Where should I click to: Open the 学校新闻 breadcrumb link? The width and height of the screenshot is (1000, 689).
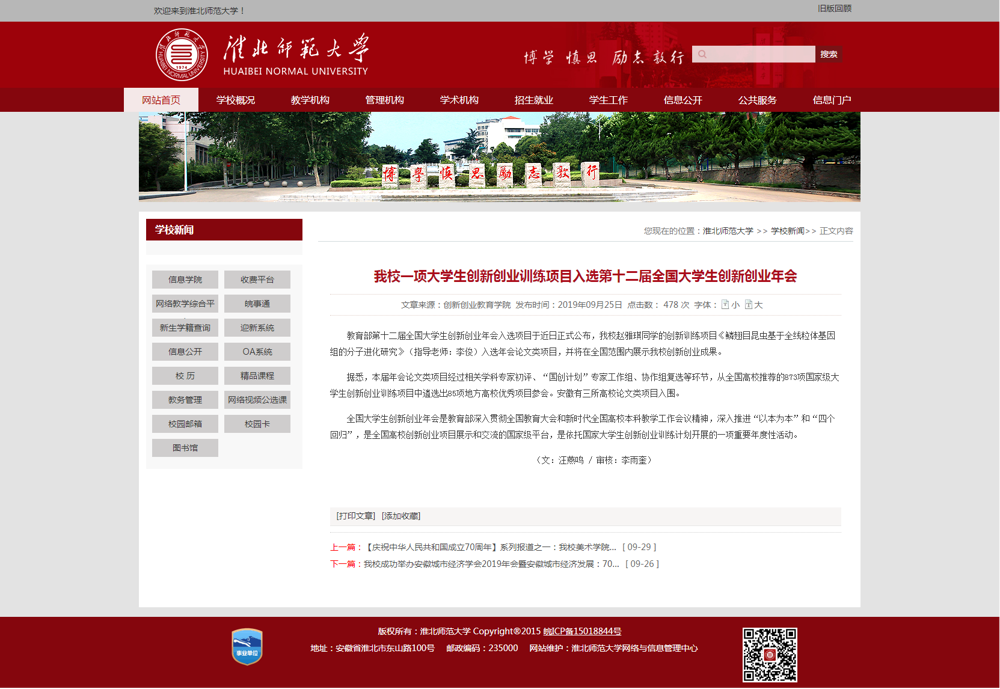tap(786, 231)
